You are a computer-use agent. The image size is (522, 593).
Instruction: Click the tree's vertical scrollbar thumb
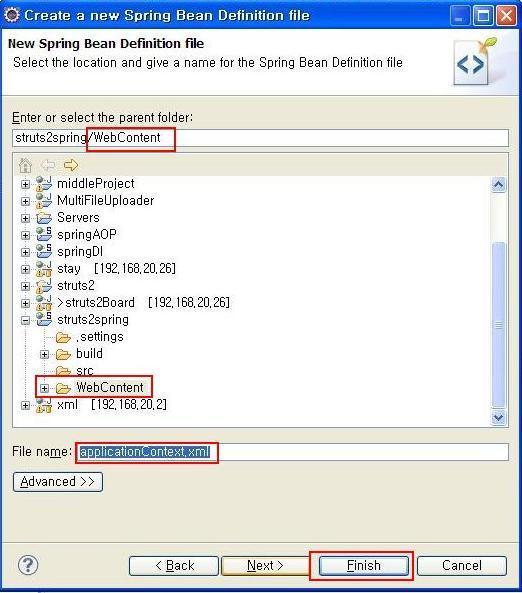pos(498,325)
